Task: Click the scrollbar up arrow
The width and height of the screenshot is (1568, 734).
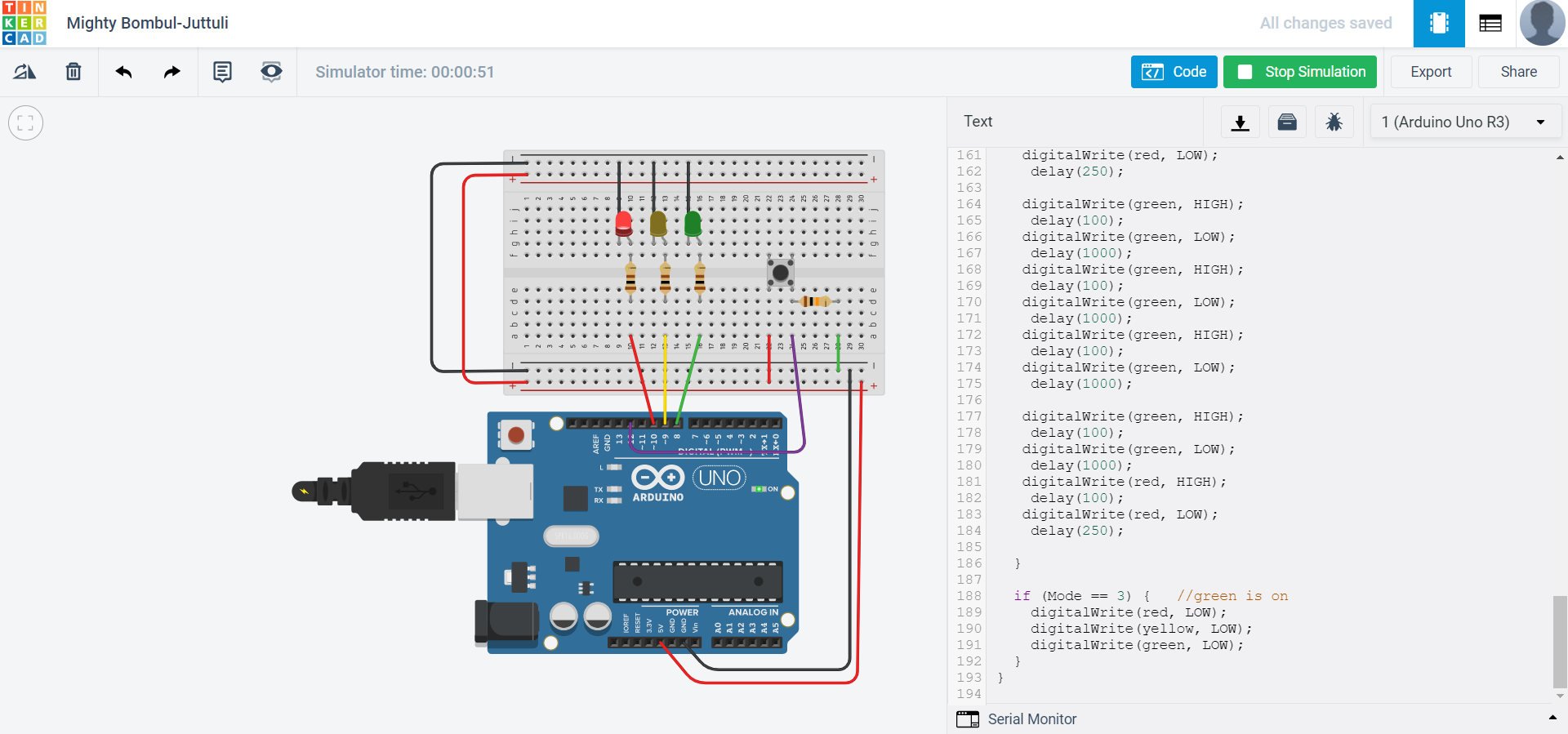Action: pos(1560,157)
